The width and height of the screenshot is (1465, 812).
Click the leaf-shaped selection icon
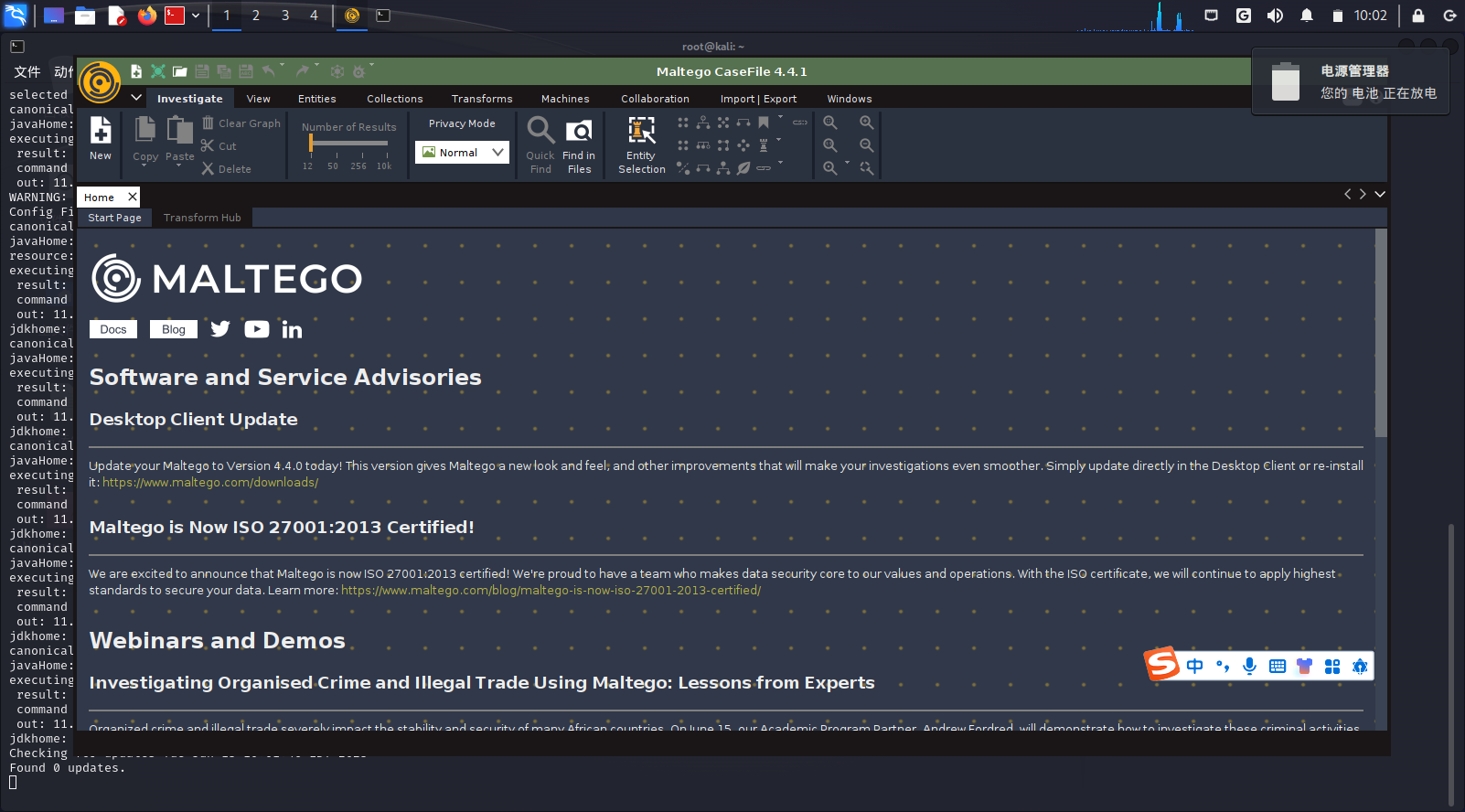(743, 167)
